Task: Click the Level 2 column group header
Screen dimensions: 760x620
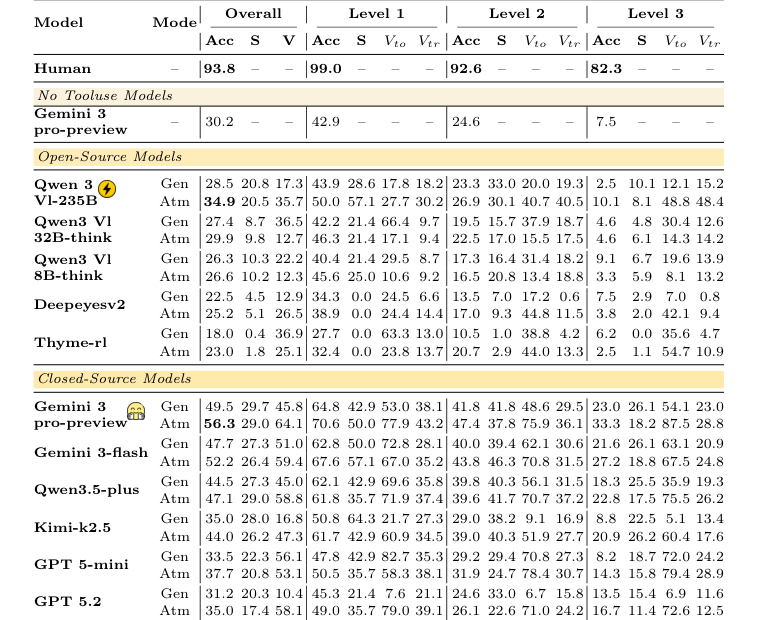Action: coord(517,14)
